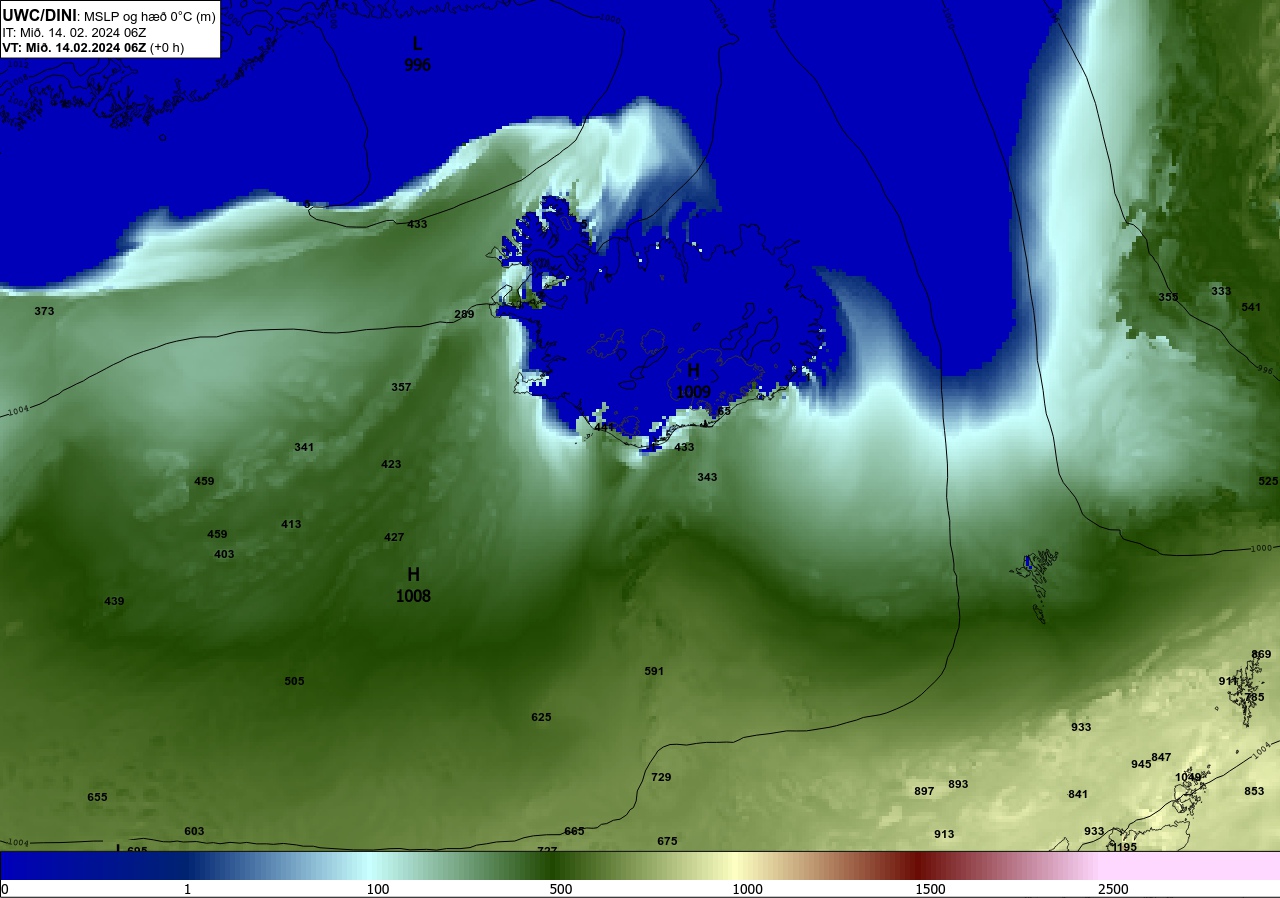Click the height value 603

194,831
